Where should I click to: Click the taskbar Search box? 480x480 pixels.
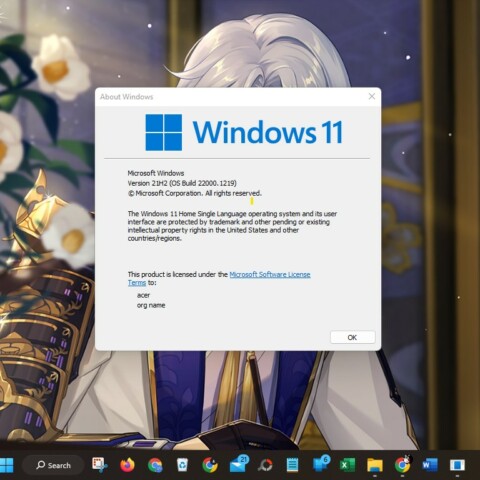[x=53, y=465]
